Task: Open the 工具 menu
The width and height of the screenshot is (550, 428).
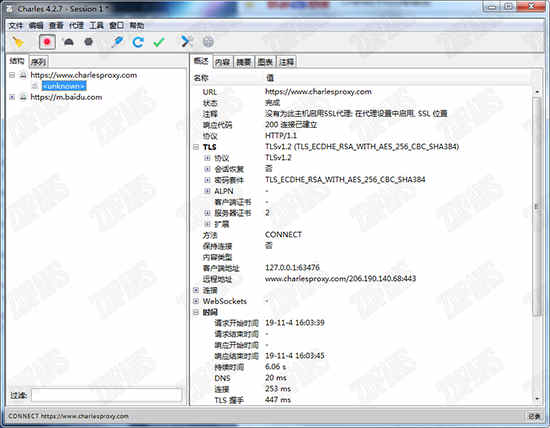Action: pos(96,25)
